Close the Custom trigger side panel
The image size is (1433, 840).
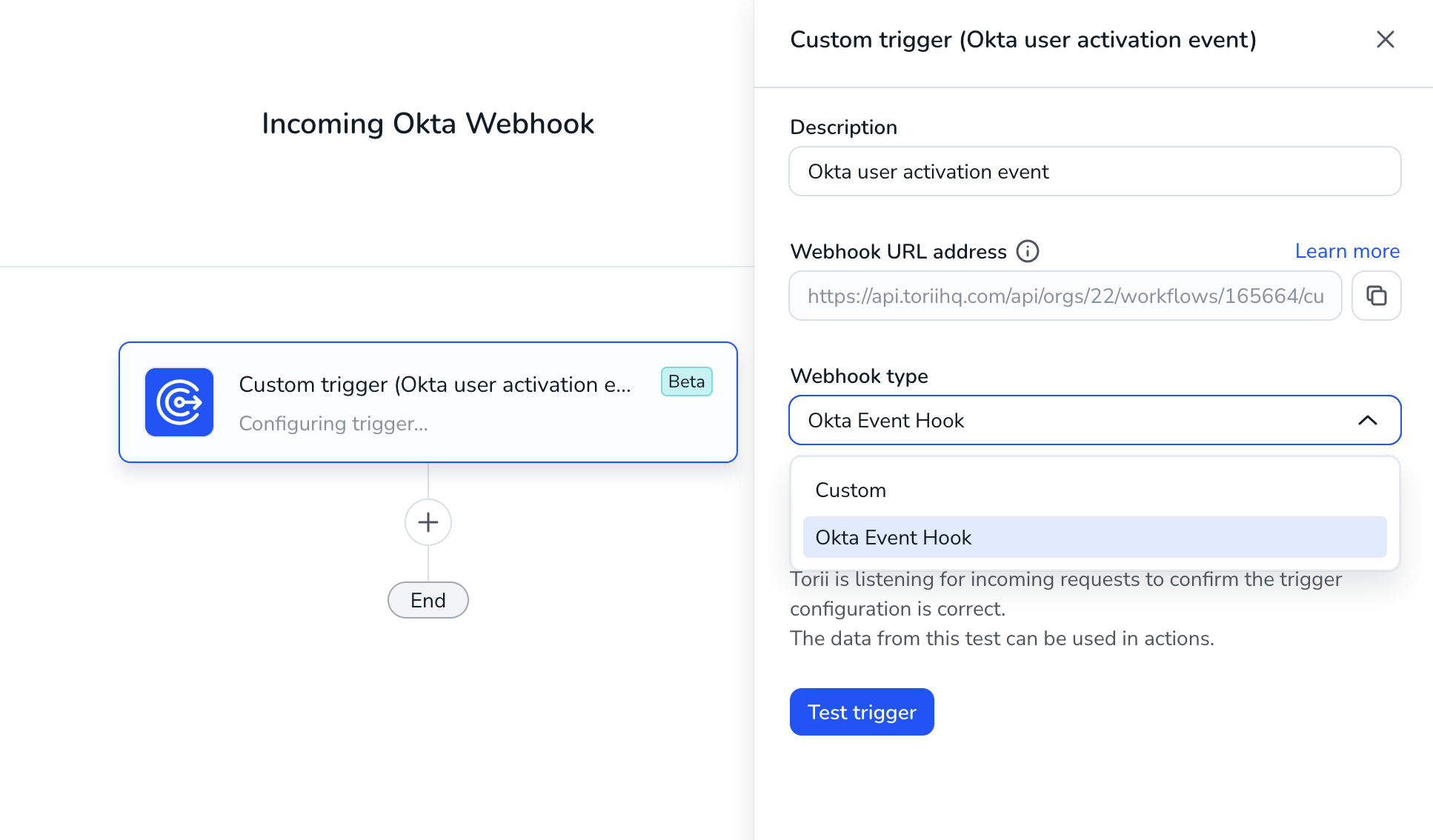tap(1385, 39)
